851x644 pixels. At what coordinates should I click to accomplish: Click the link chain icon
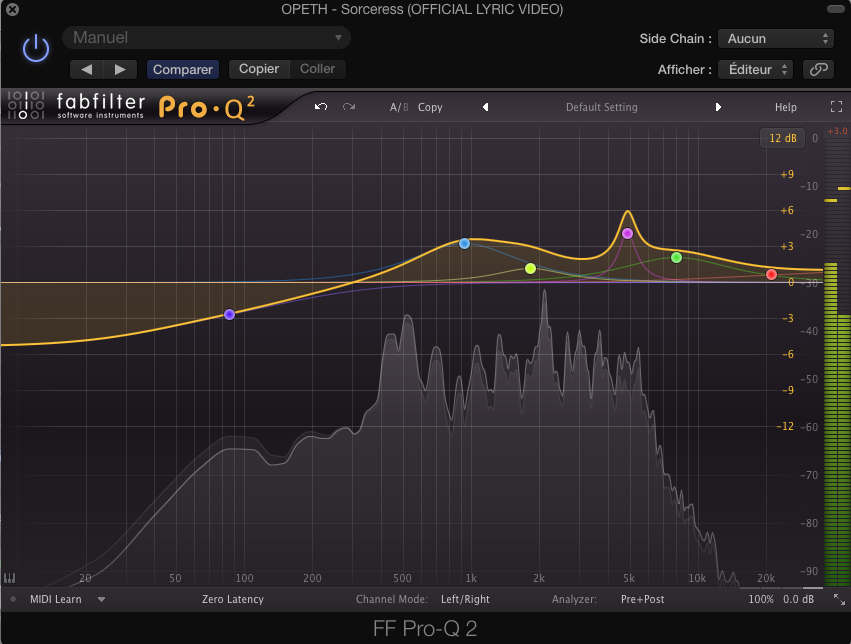818,69
